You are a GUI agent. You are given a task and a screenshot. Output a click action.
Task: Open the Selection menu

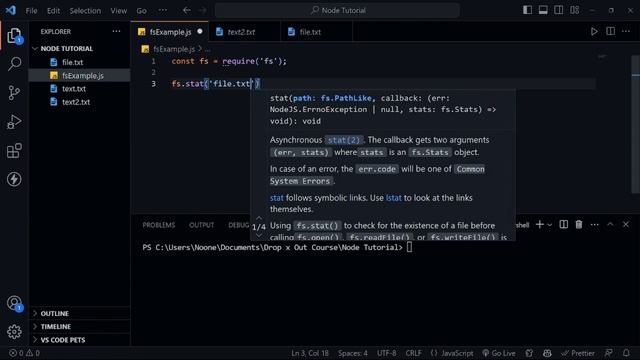(x=85, y=10)
